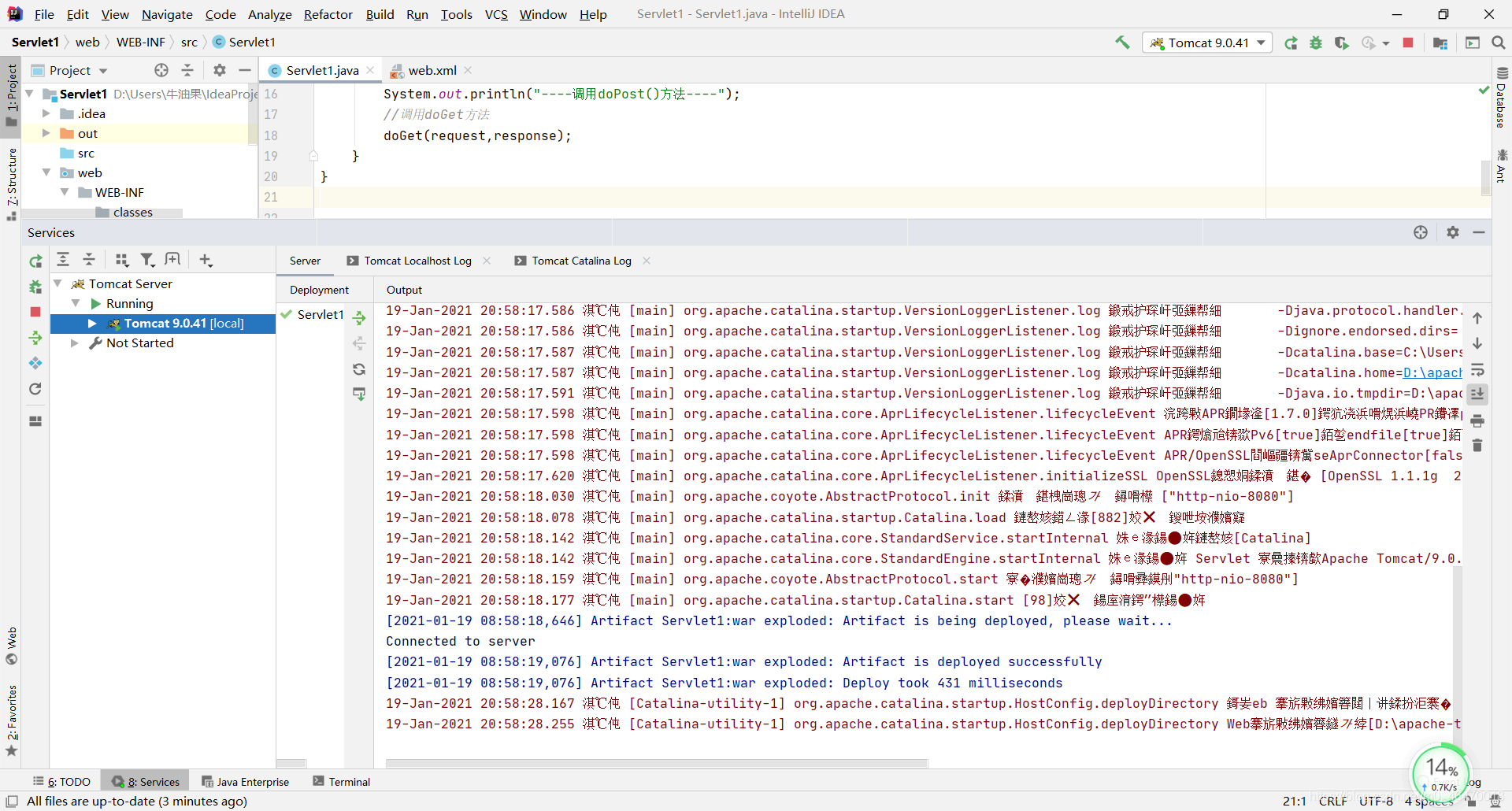
Task: Stop the server in Services side toolbar
Action: point(35,312)
